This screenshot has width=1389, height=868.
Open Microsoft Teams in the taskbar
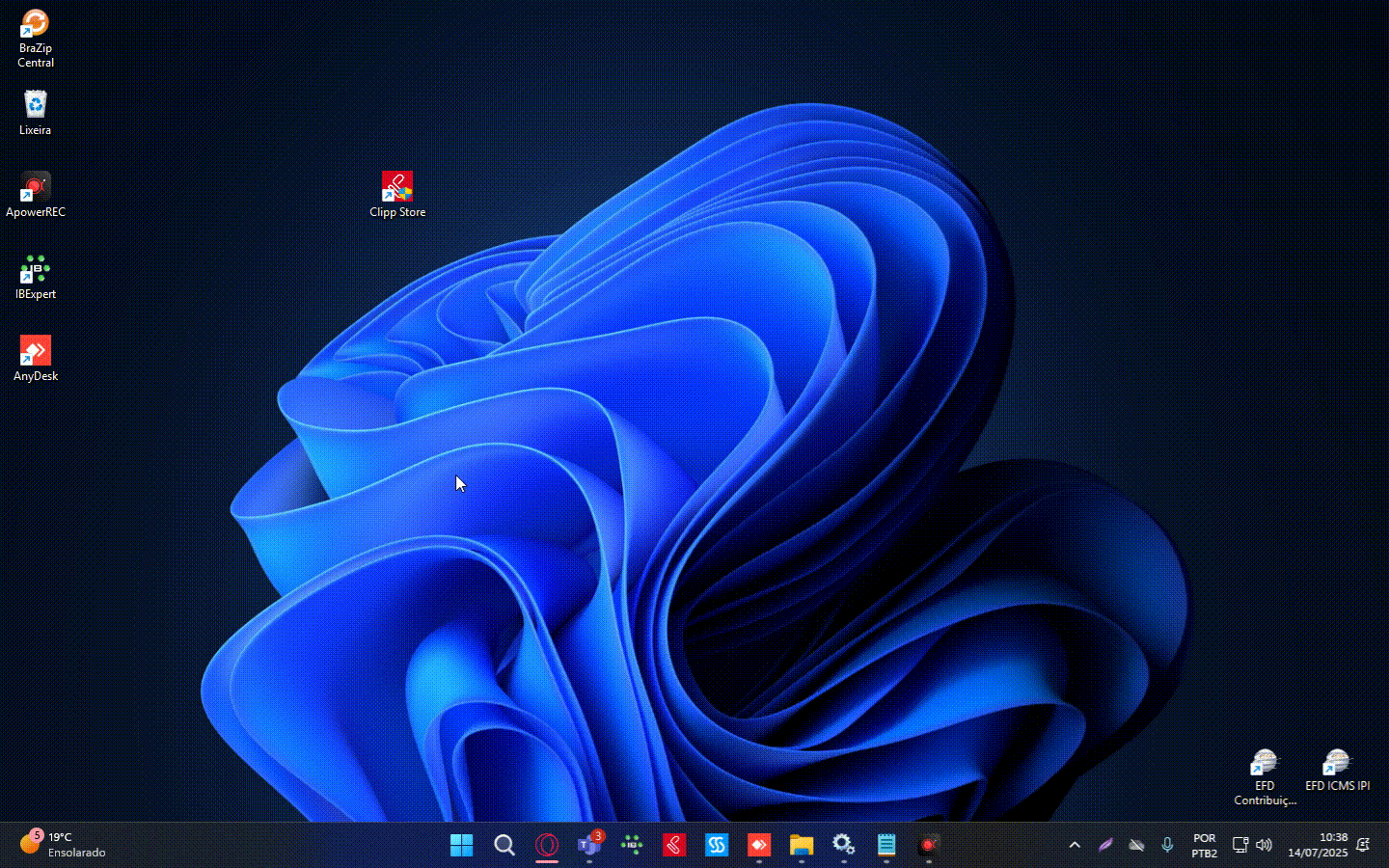coord(589,846)
